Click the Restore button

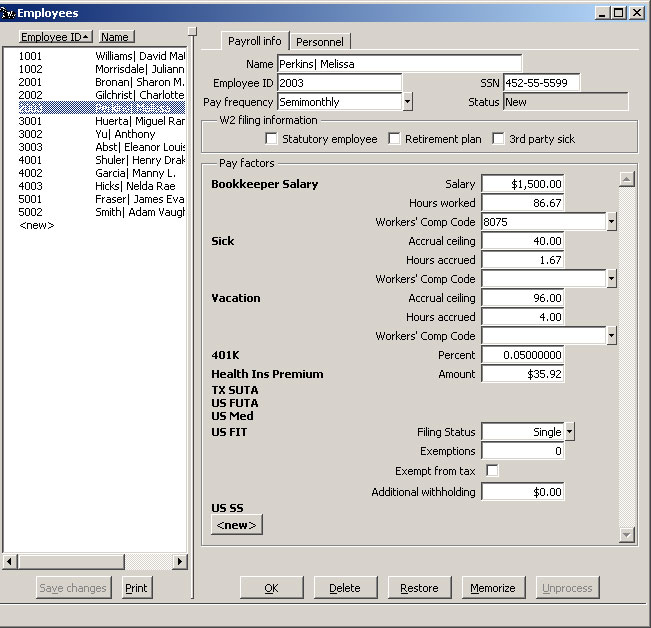coord(419,588)
